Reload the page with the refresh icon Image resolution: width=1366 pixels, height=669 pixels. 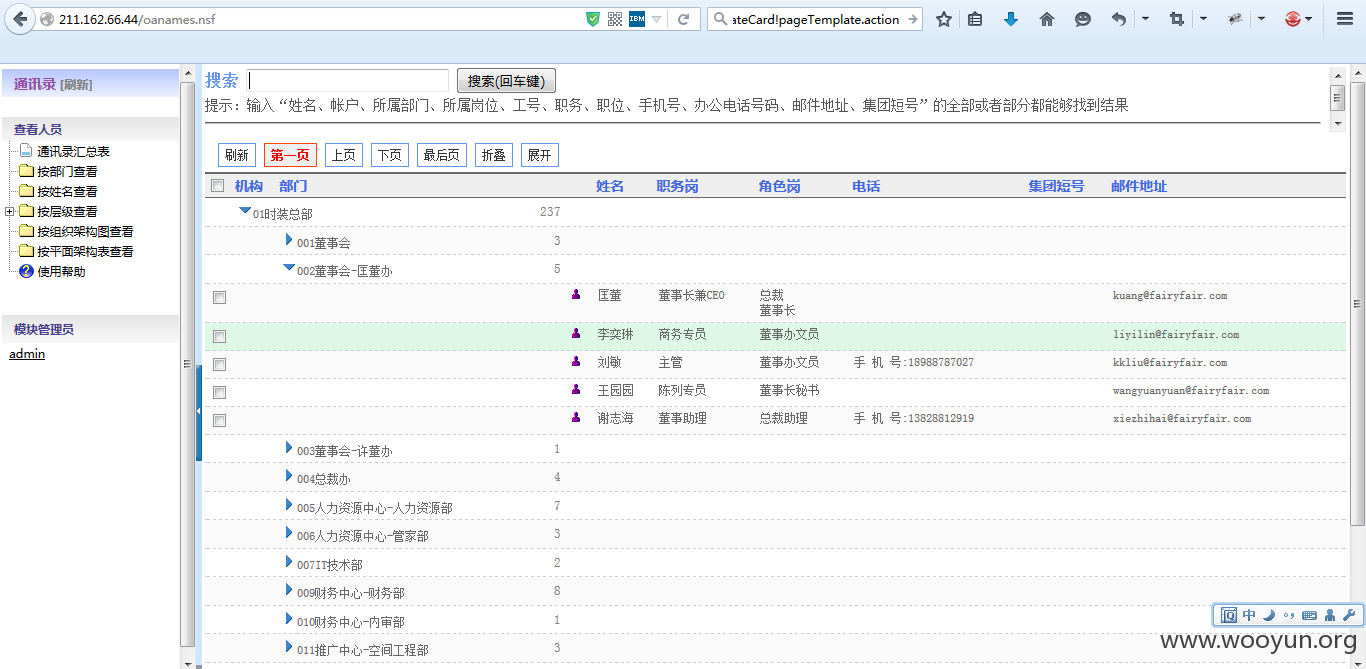click(x=684, y=19)
